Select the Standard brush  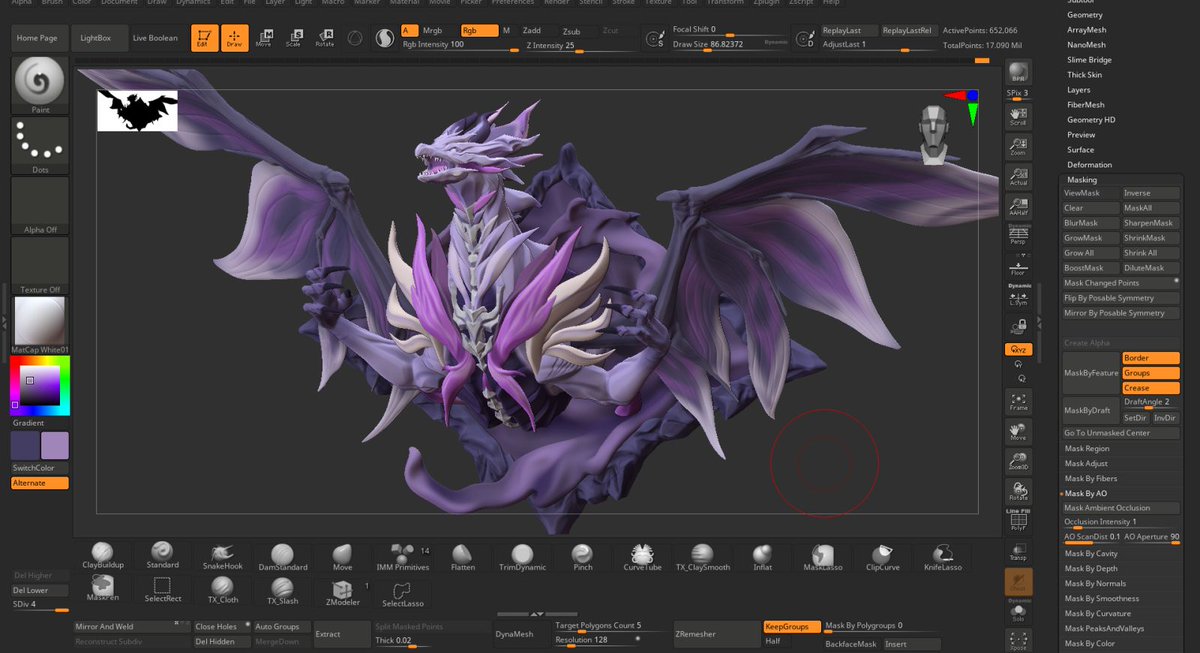pyautogui.click(x=162, y=556)
